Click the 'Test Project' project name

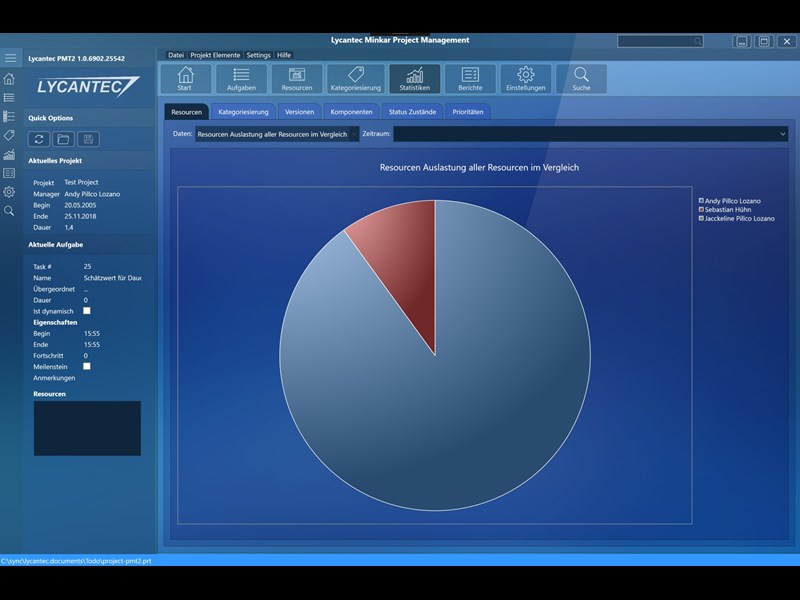[81, 182]
